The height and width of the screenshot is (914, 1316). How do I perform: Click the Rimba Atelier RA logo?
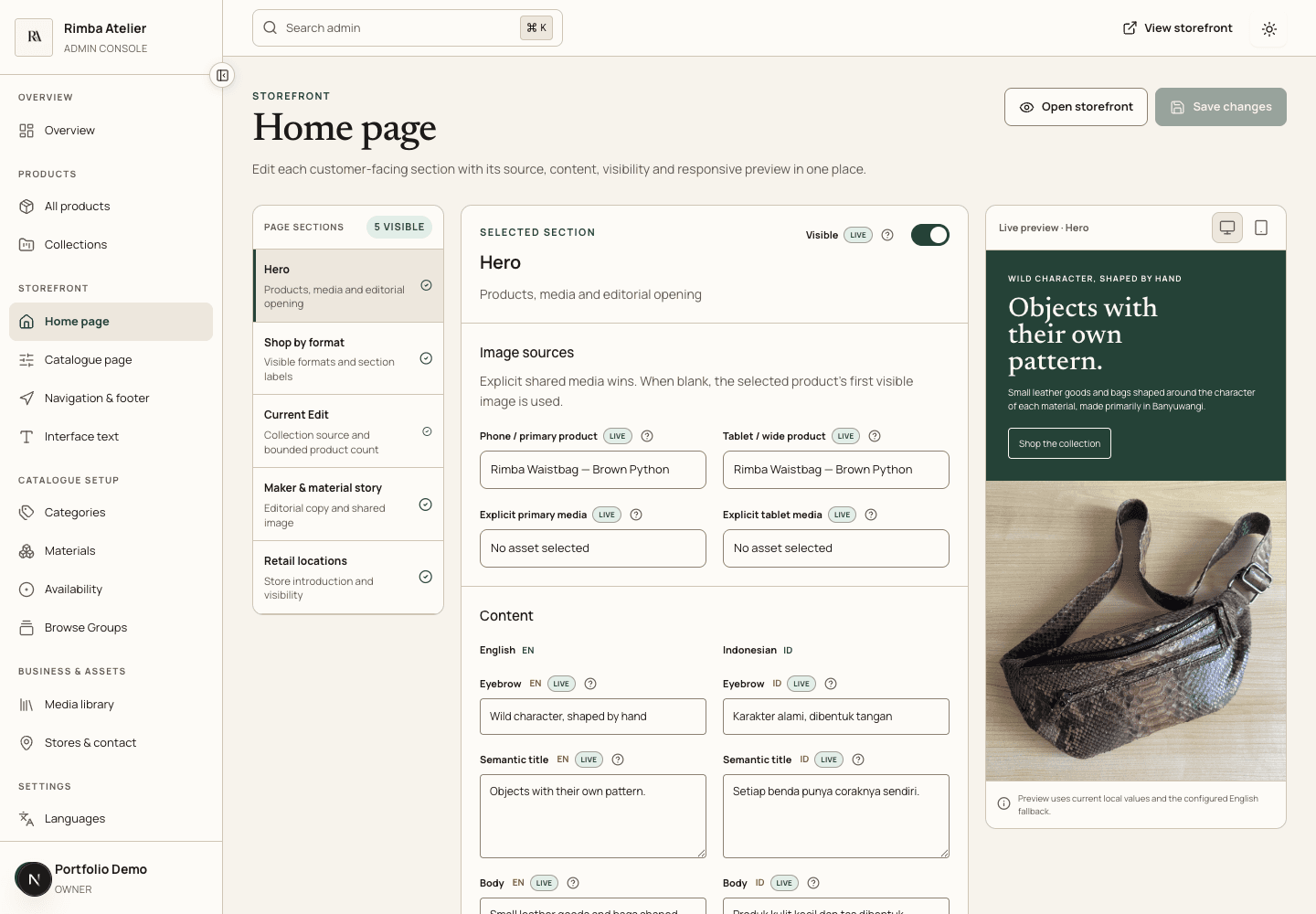click(x=34, y=37)
